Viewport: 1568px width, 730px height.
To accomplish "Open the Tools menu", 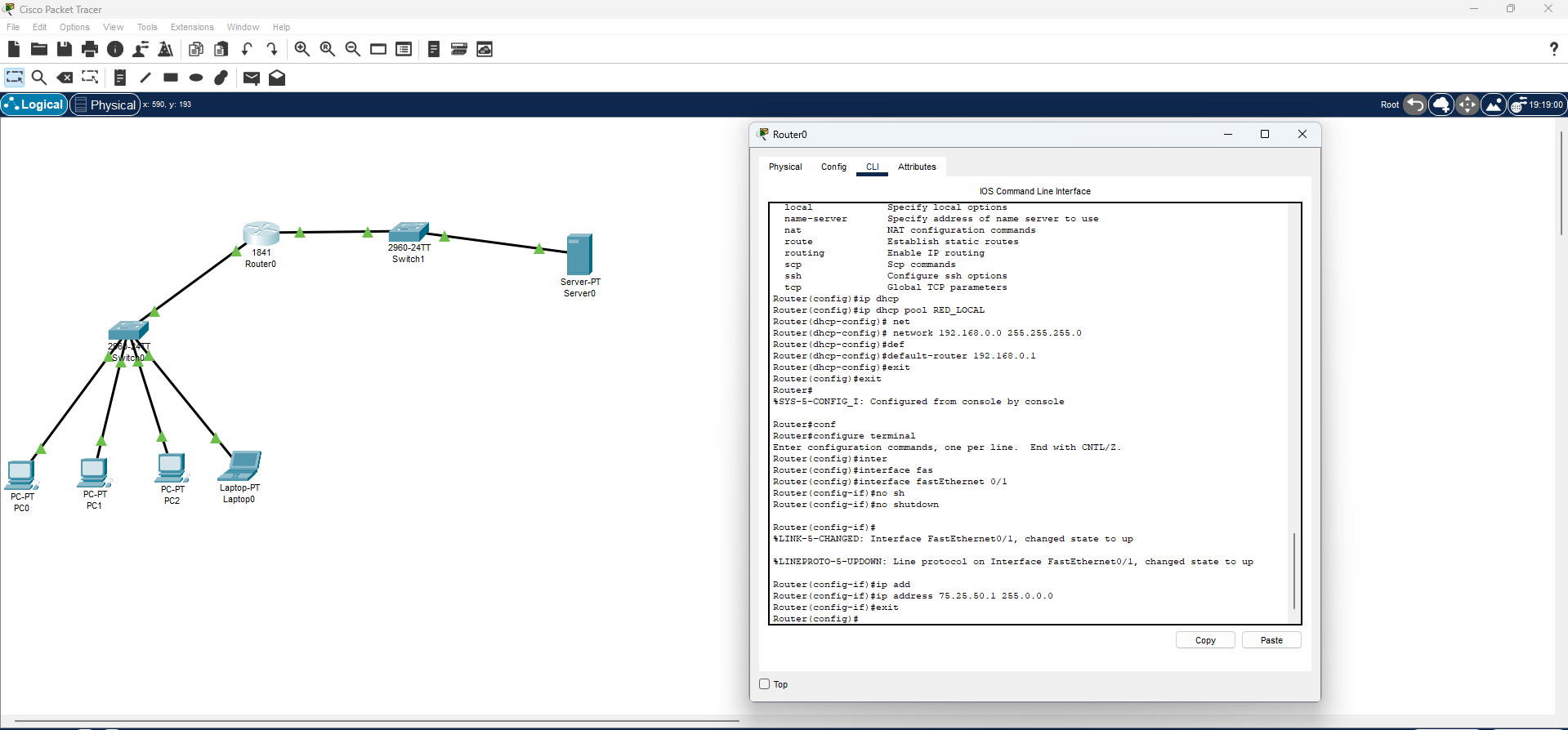I will pyautogui.click(x=147, y=27).
